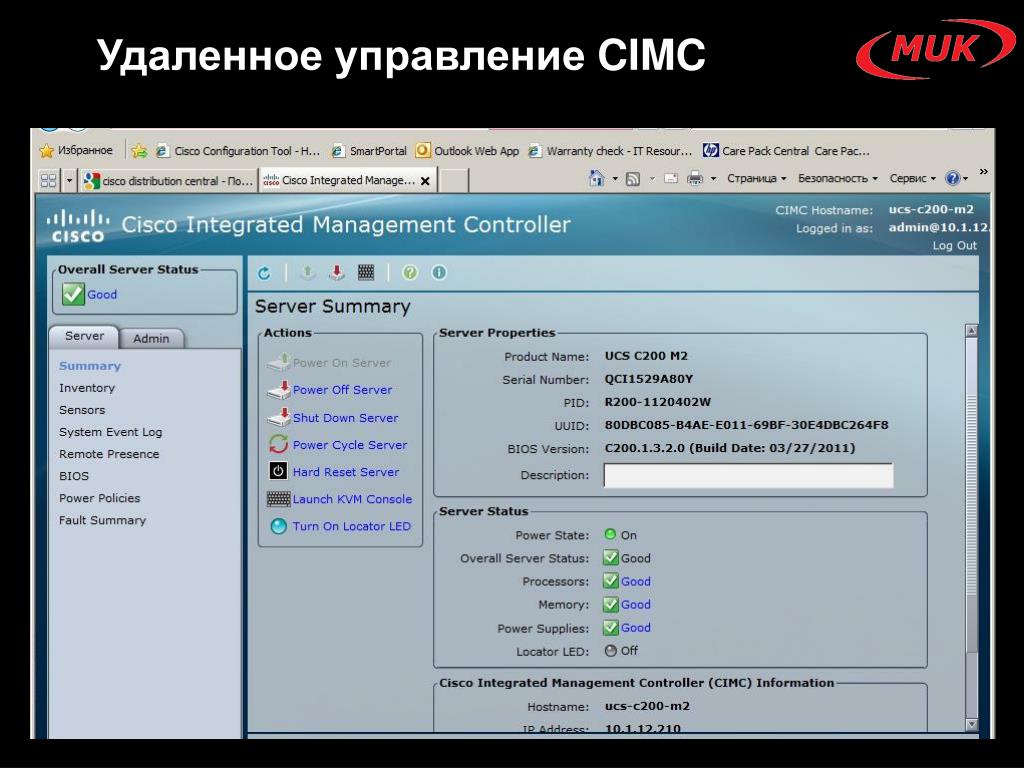This screenshot has height=768, width=1024.
Task: Click the add-to-favorites bar star icon
Action: 139,151
